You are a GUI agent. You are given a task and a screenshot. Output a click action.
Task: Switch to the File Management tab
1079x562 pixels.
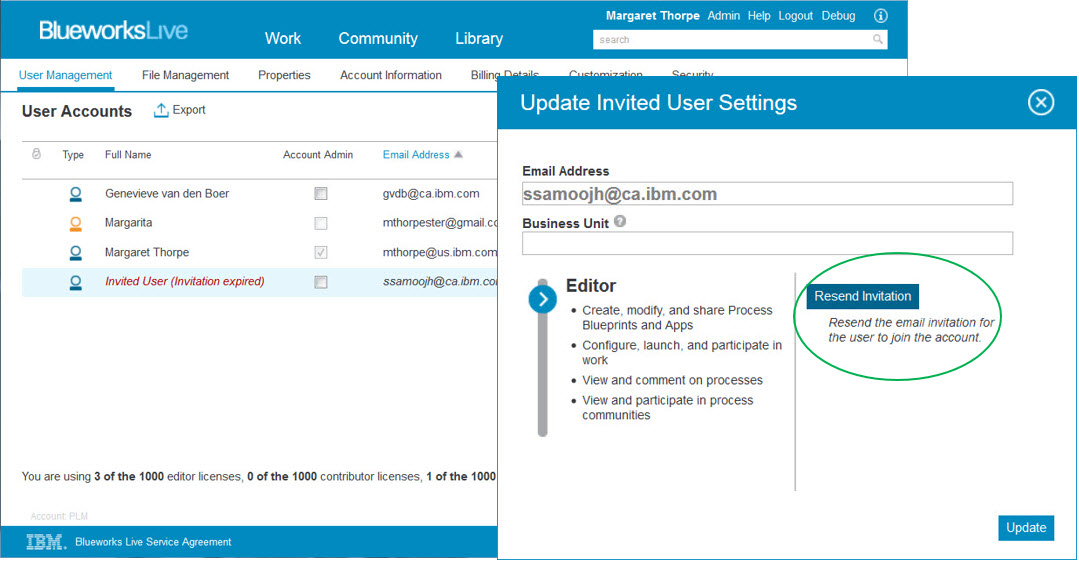[x=185, y=75]
